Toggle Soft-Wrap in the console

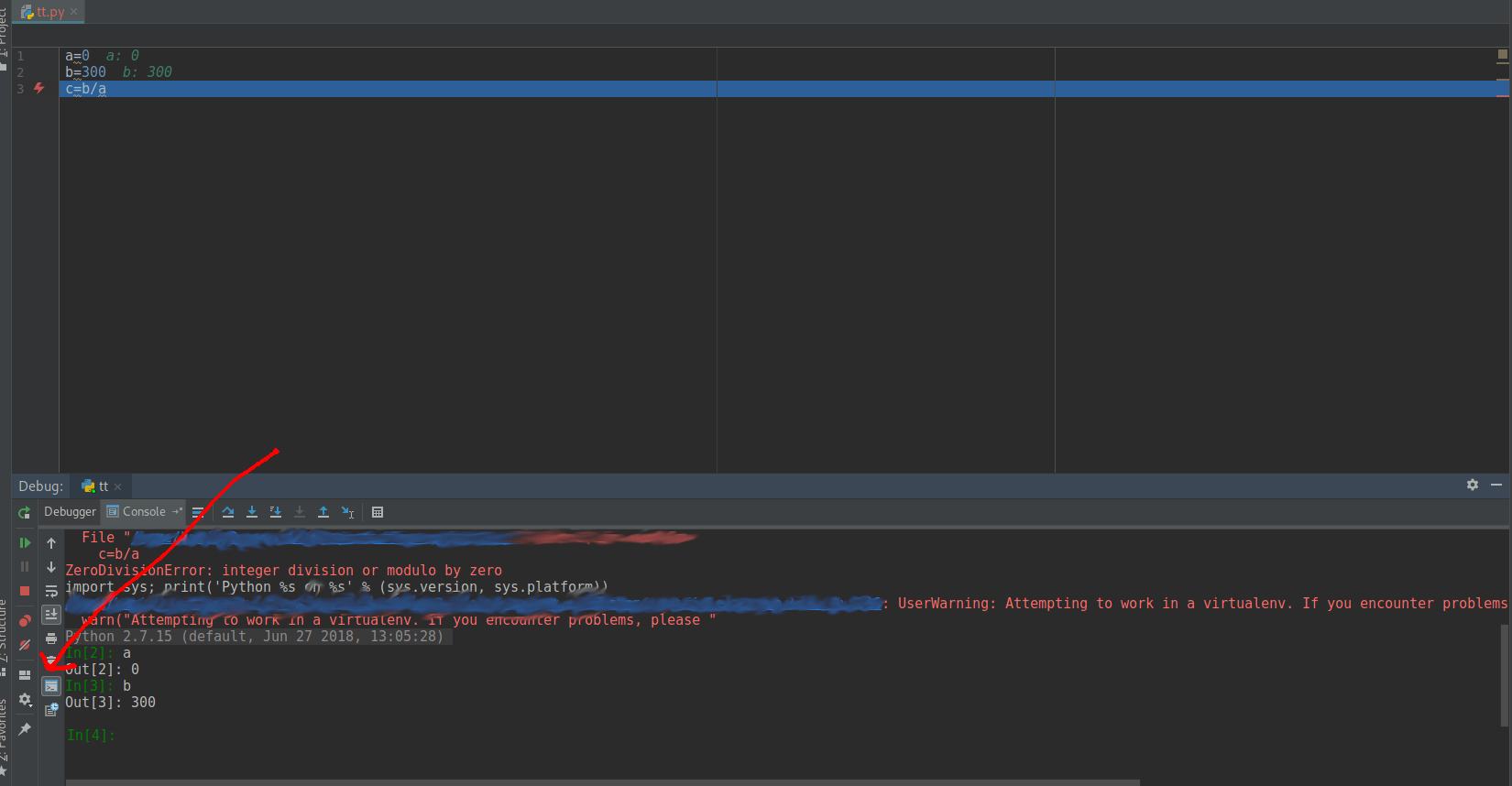tap(51, 591)
